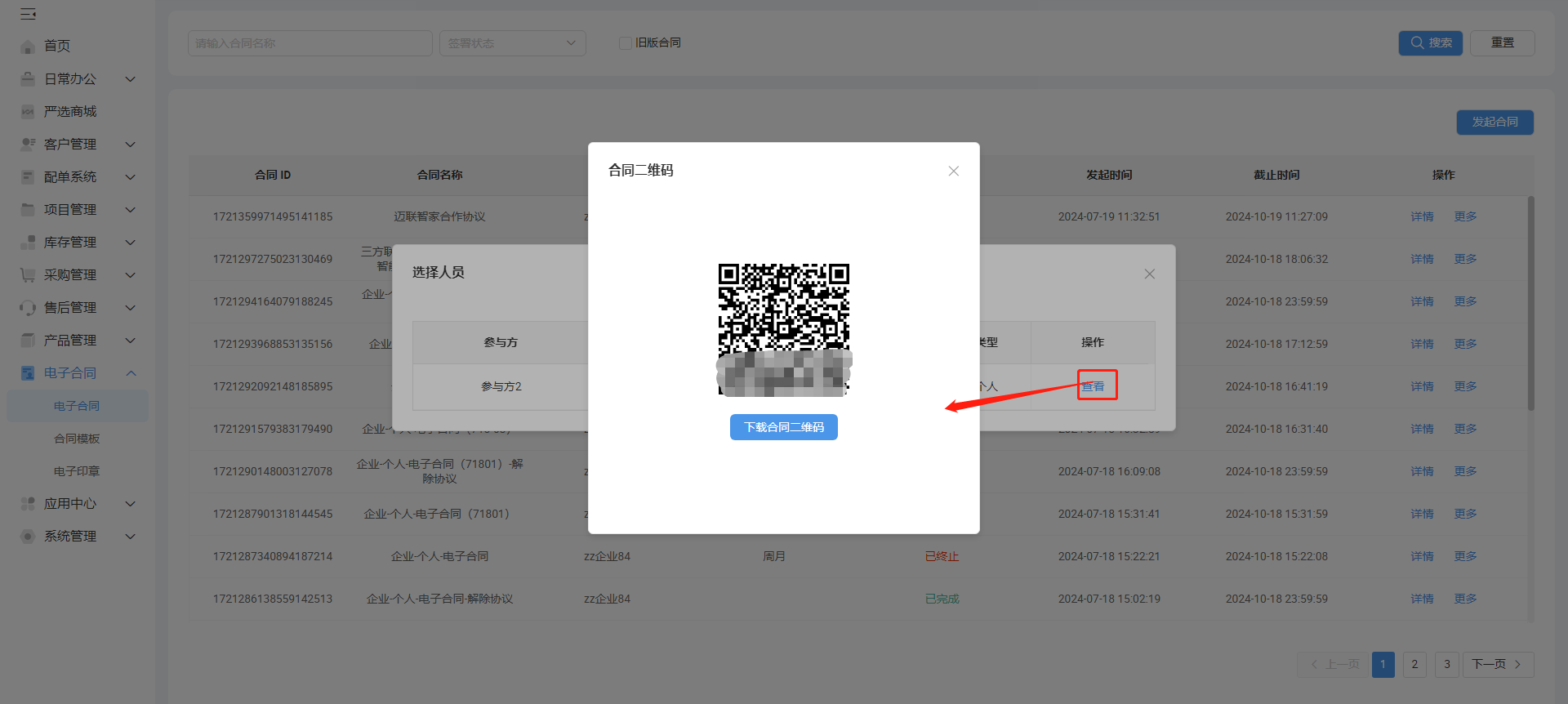Open the 电子印章 submenu item
This screenshot has width=1568, height=704.
pyautogui.click(x=78, y=471)
